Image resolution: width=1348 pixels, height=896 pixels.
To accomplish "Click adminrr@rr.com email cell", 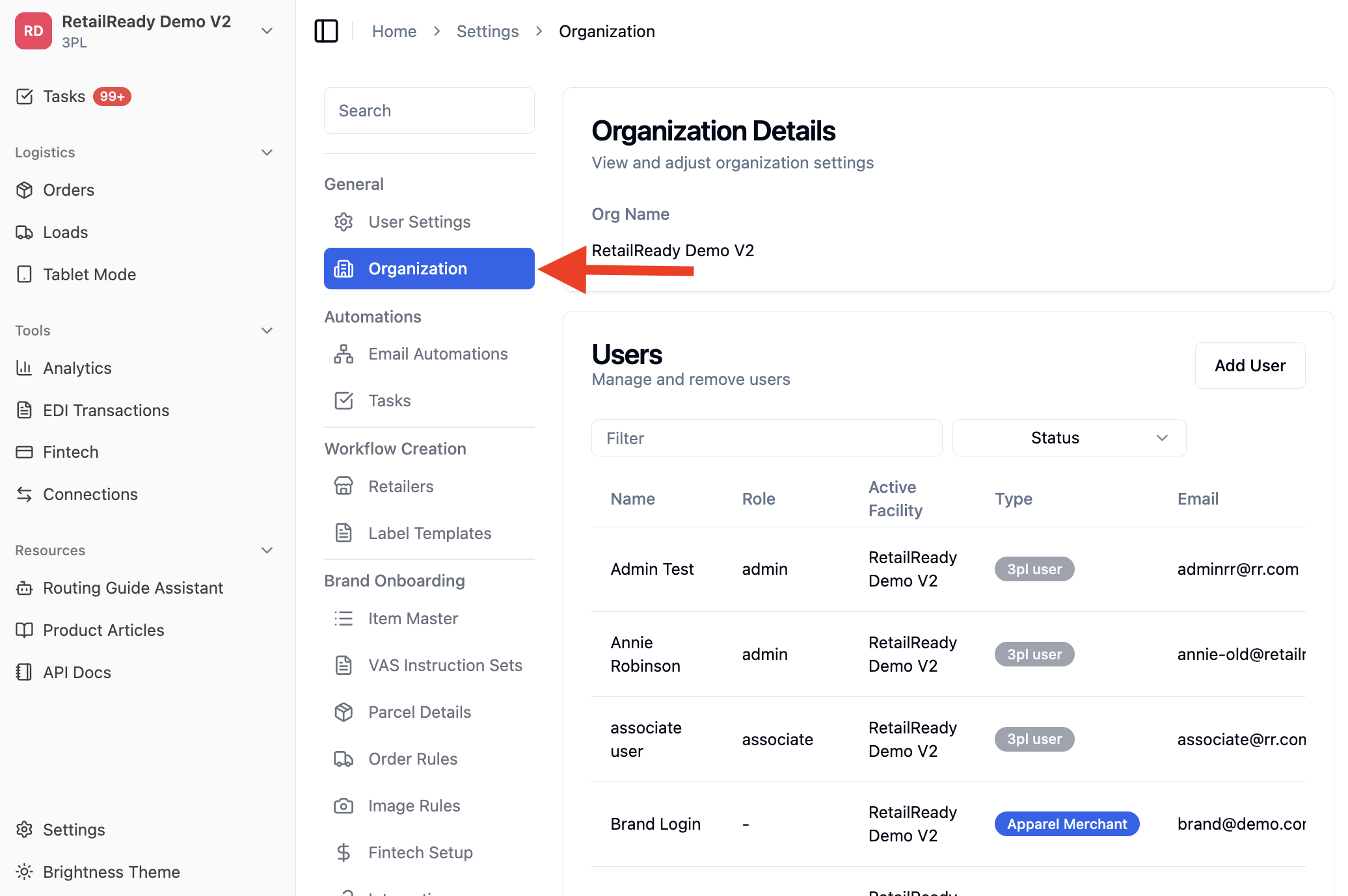I will point(1238,569).
